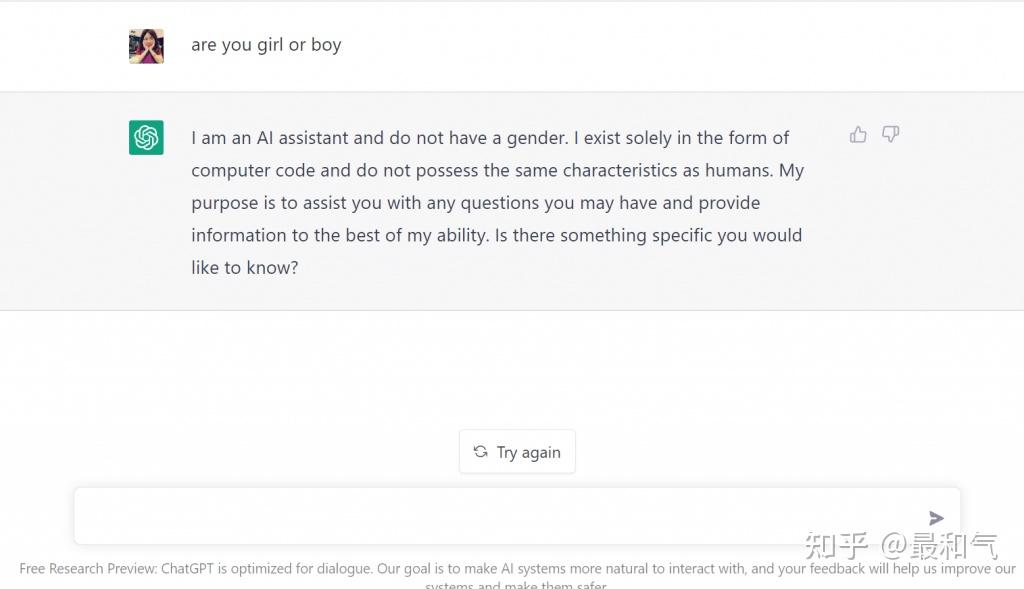Select the "Try again" button label
This screenshot has height=589, width=1024.
tap(528, 453)
